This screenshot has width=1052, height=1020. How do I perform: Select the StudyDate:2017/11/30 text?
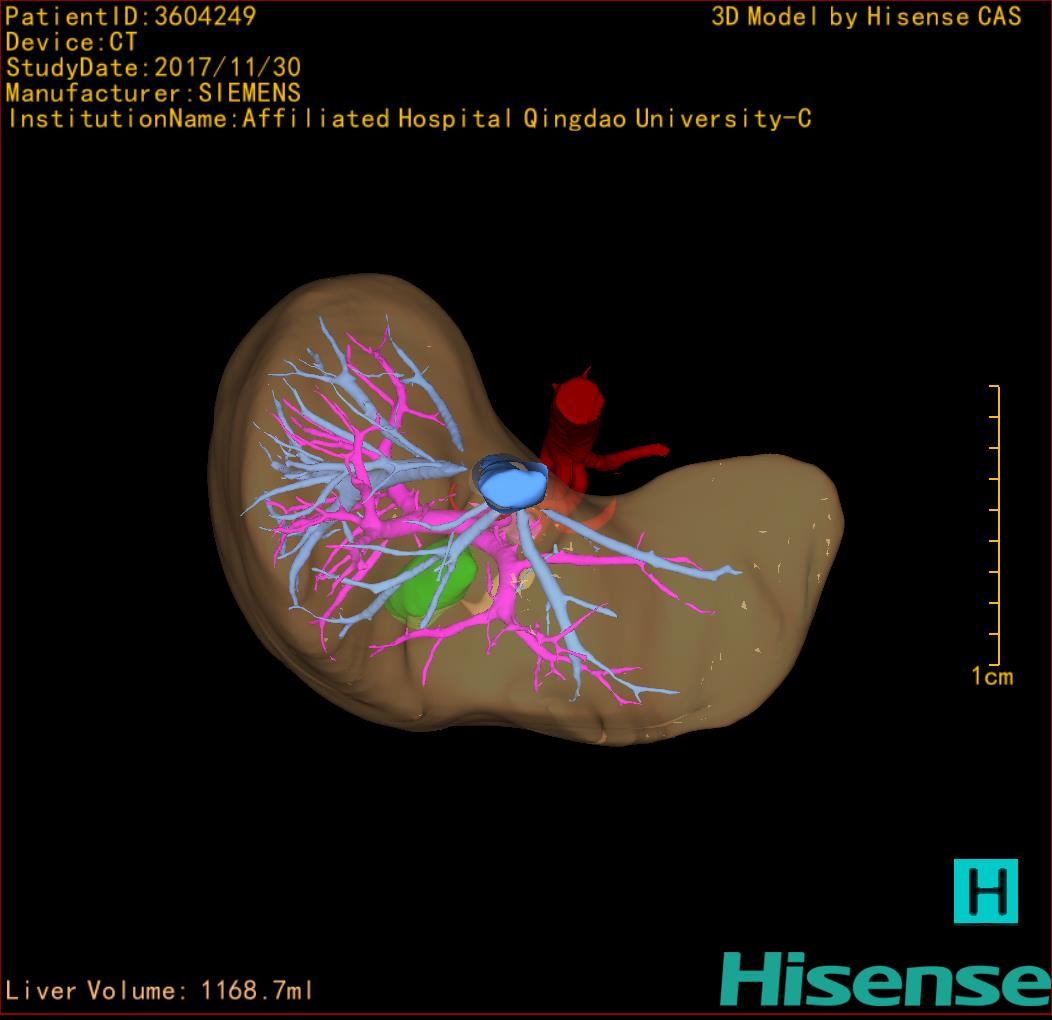(153, 68)
